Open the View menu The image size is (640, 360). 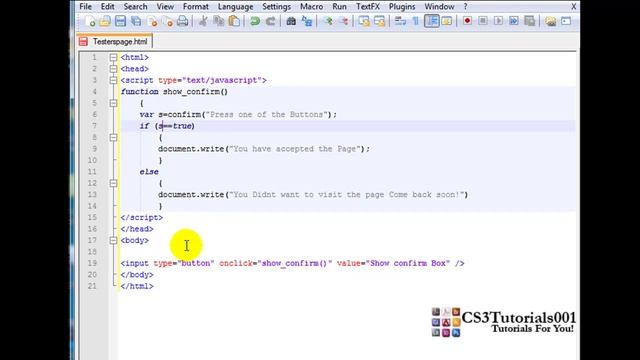(165, 7)
